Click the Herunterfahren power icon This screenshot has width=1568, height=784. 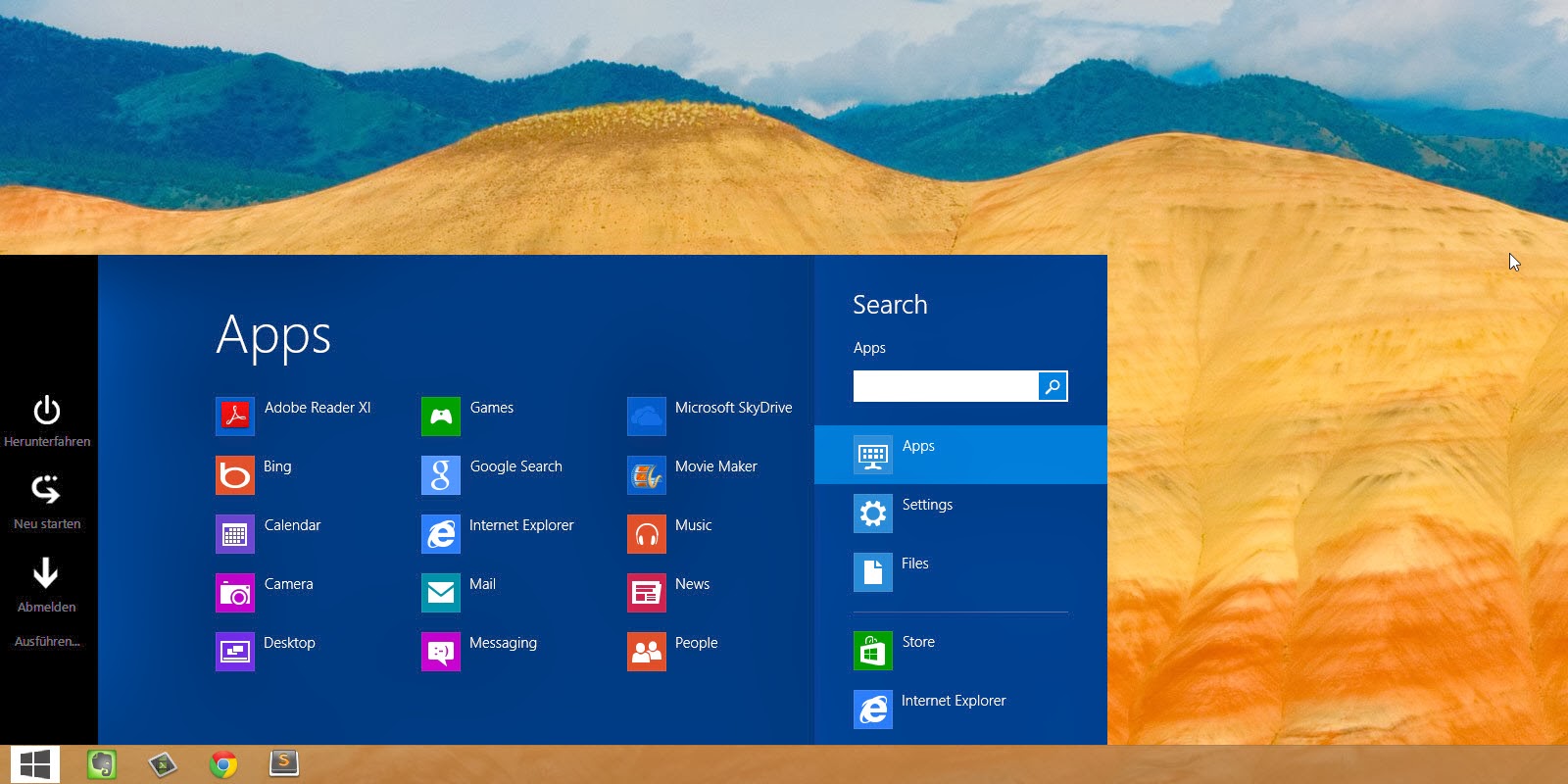tap(46, 410)
